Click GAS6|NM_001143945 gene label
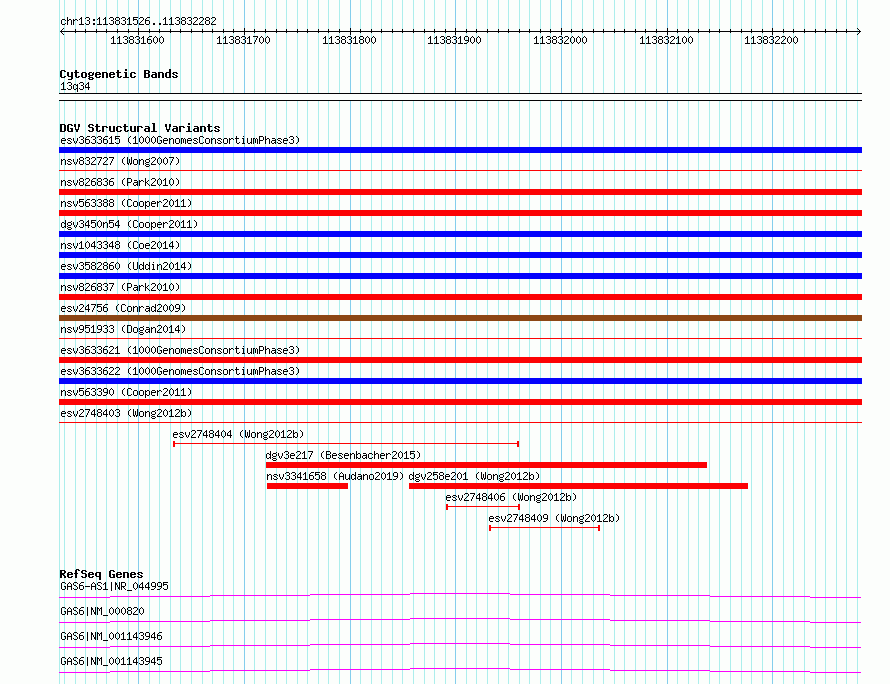890x684 pixels. [x=111, y=661]
